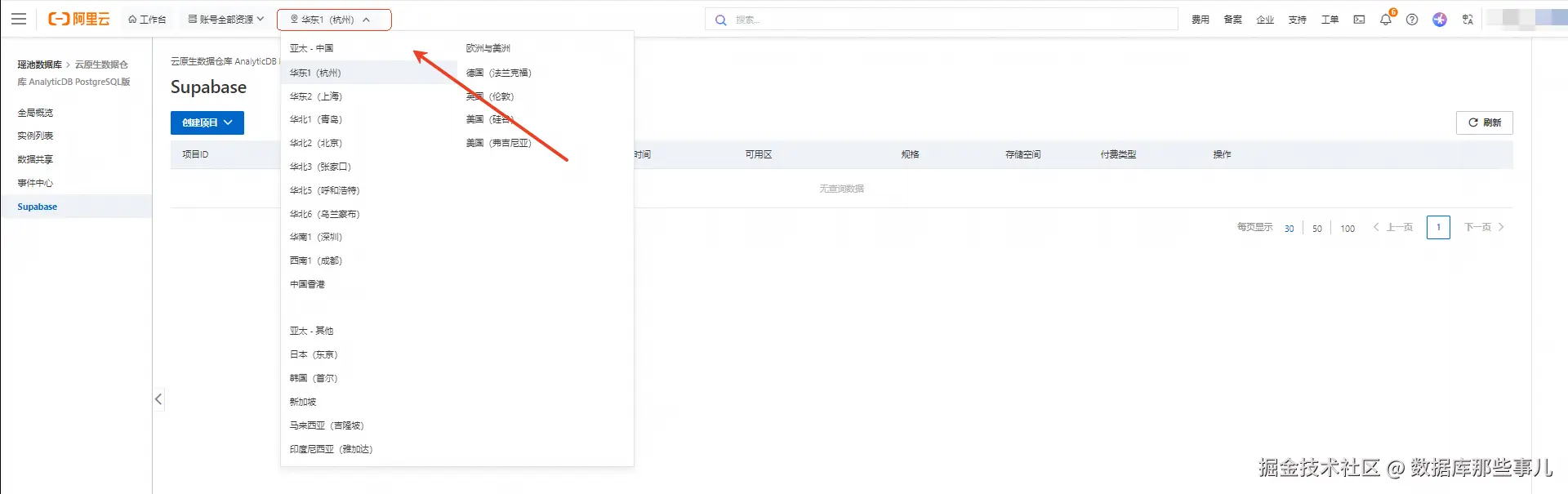Select region 华东1（杭州）
The image size is (1568, 494).
pyautogui.click(x=368, y=73)
